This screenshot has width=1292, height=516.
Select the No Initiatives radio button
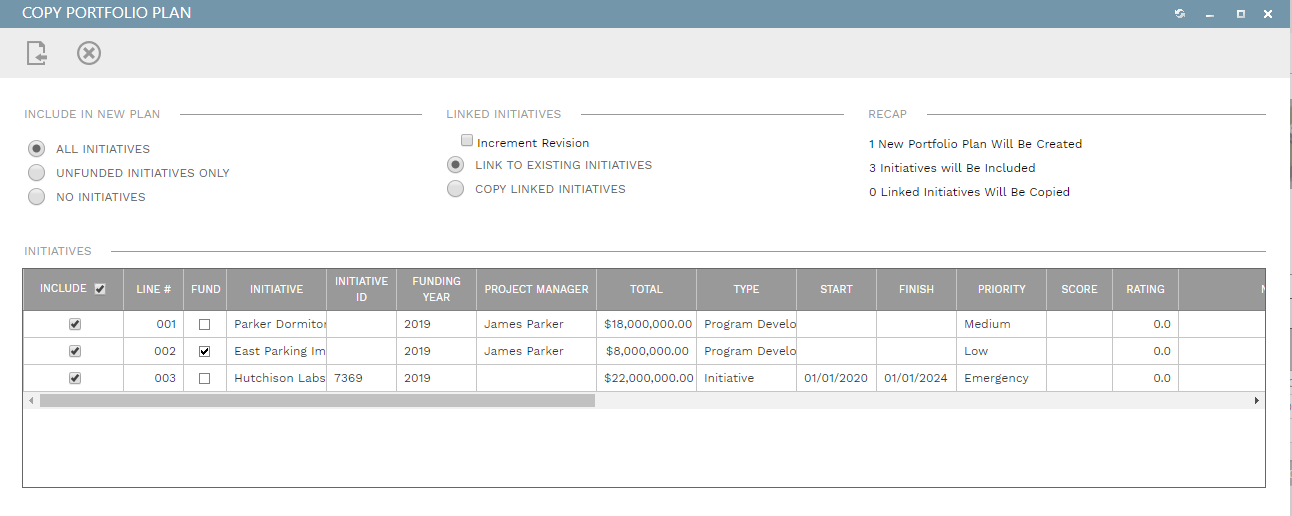(x=37, y=197)
